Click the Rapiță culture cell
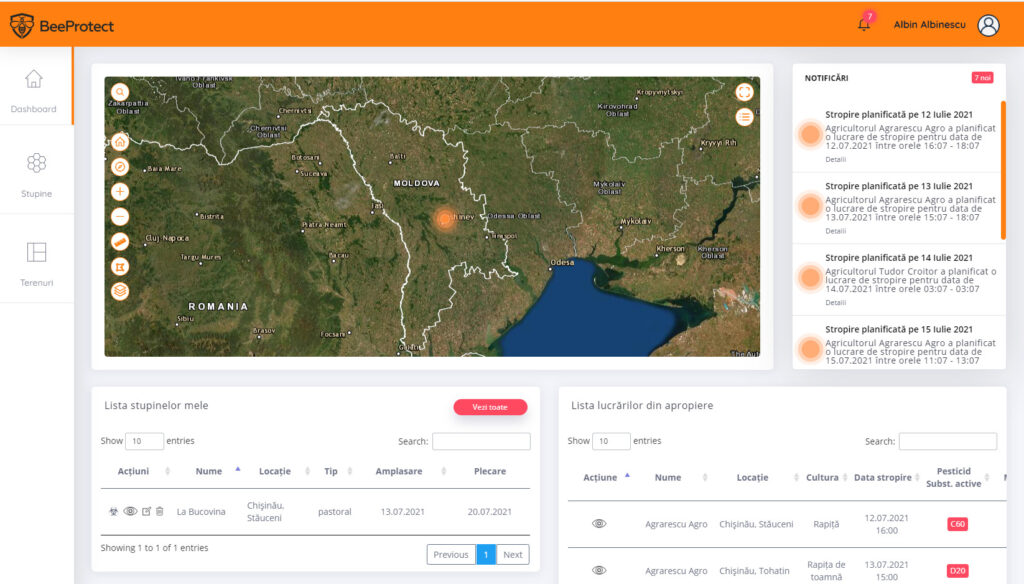Viewport: 1024px width, 584px height. click(826, 524)
